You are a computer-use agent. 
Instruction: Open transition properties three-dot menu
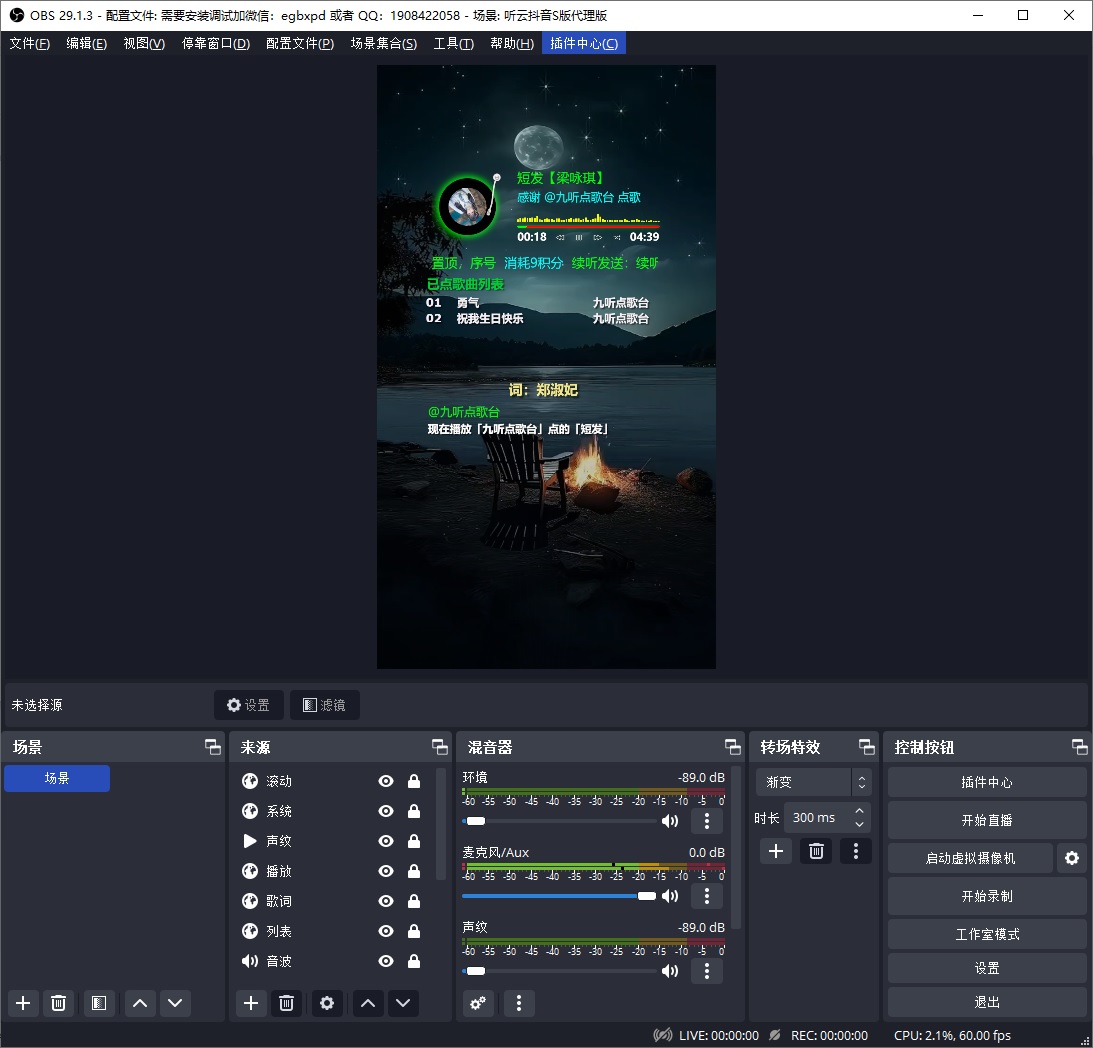pos(855,851)
